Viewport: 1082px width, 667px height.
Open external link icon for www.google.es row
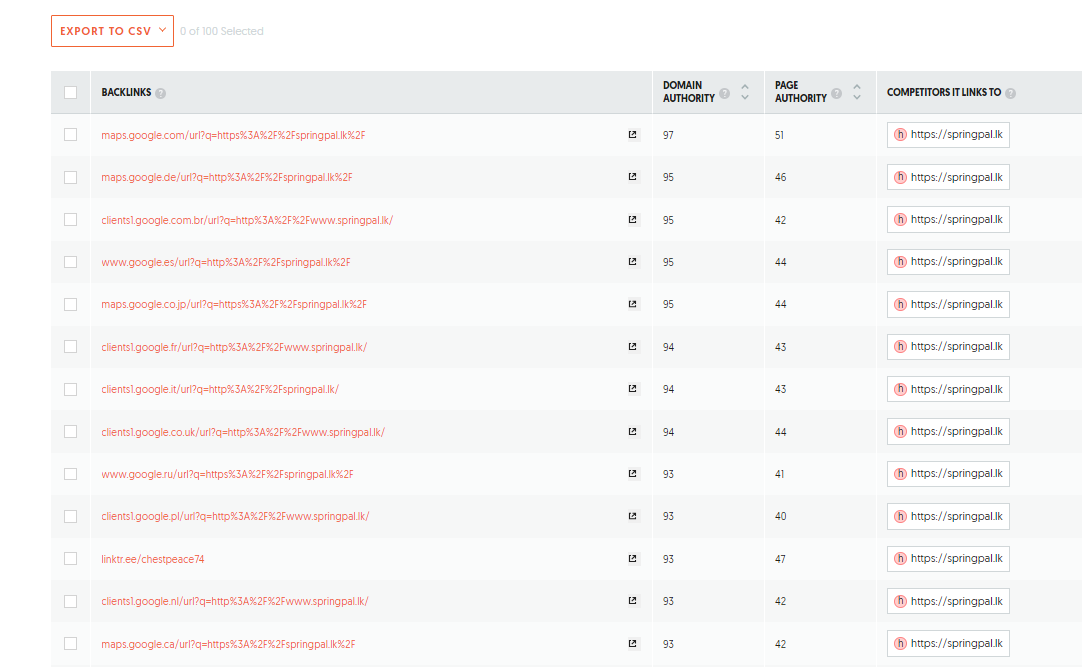[x=632, y=262]
